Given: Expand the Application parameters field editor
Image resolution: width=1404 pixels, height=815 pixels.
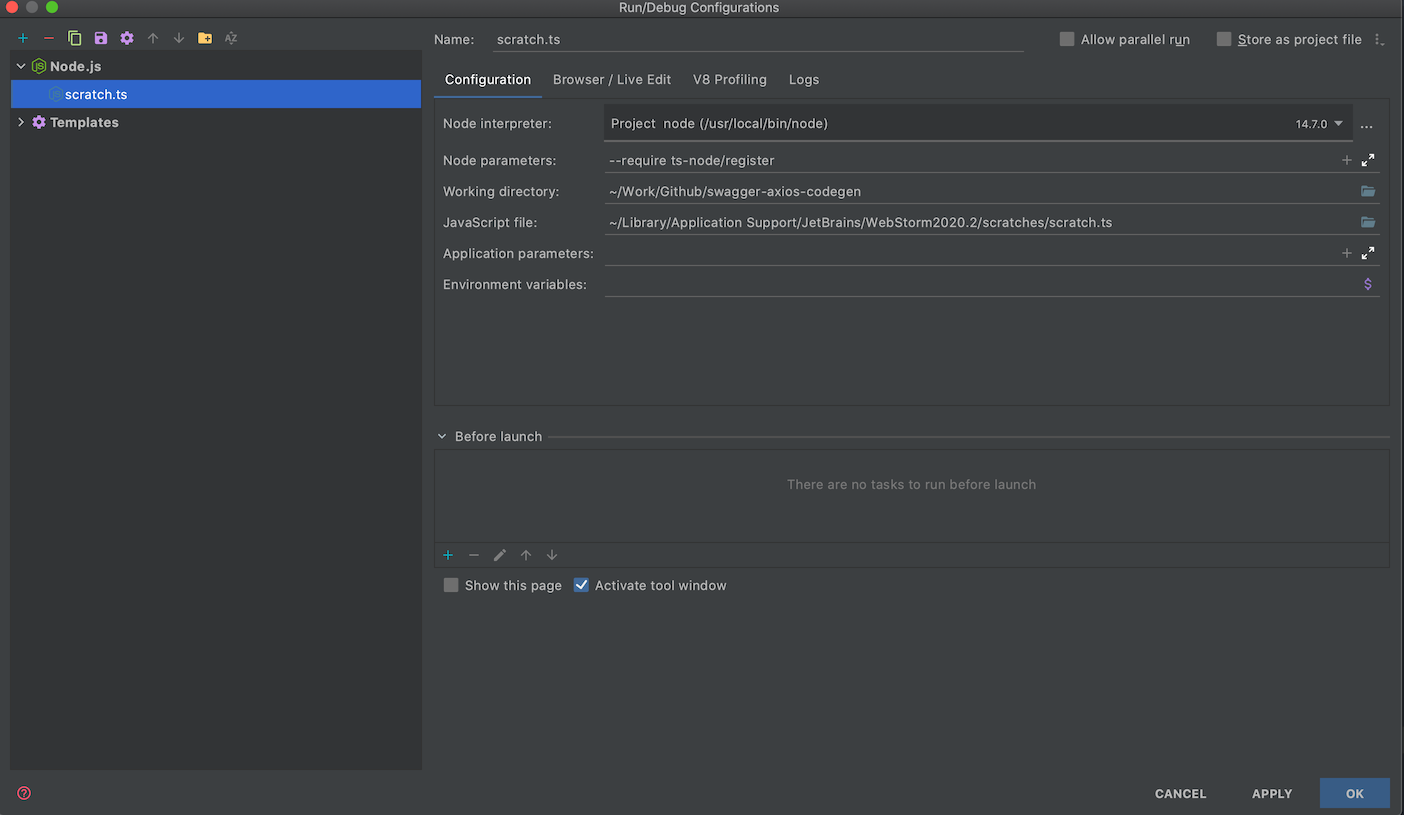Looking at the screenshot, I should tap(1368, 253).
